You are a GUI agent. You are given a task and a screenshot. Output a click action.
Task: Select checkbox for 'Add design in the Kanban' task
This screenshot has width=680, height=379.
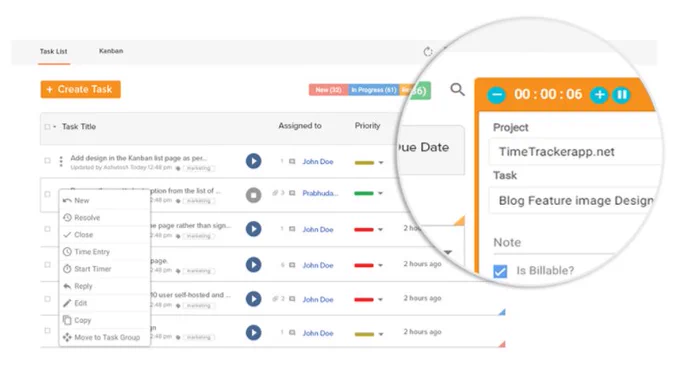tap(47, 160)
